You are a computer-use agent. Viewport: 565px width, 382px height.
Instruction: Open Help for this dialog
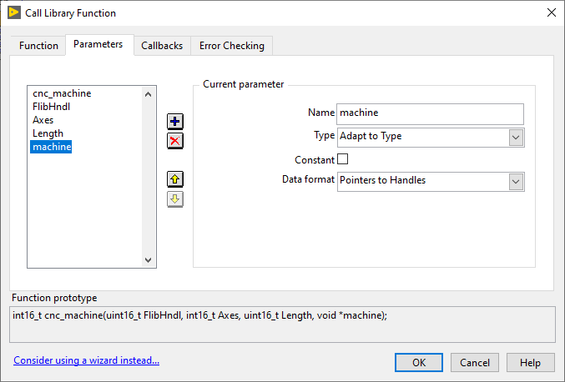(x=530, y=362)
